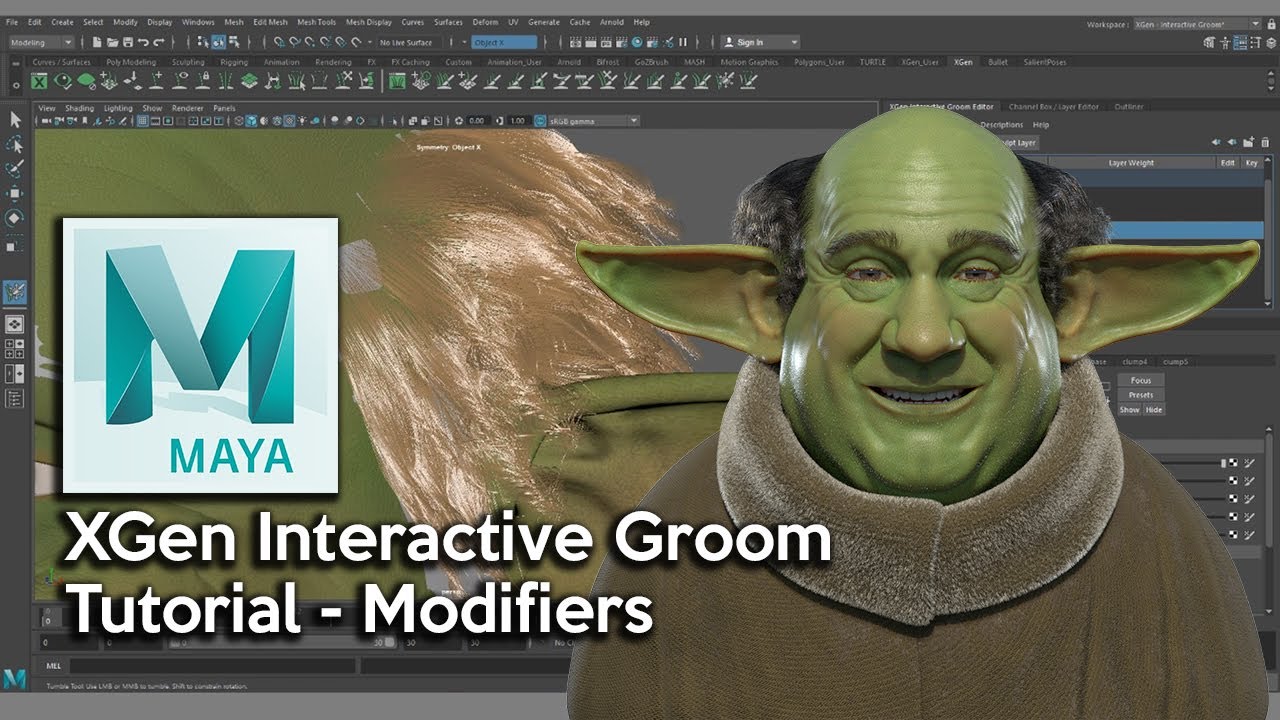Toggle the pause viewport icon in status line
Image resolution: width=1280 pixels, height=720 pixels.
tap(683, 43)
